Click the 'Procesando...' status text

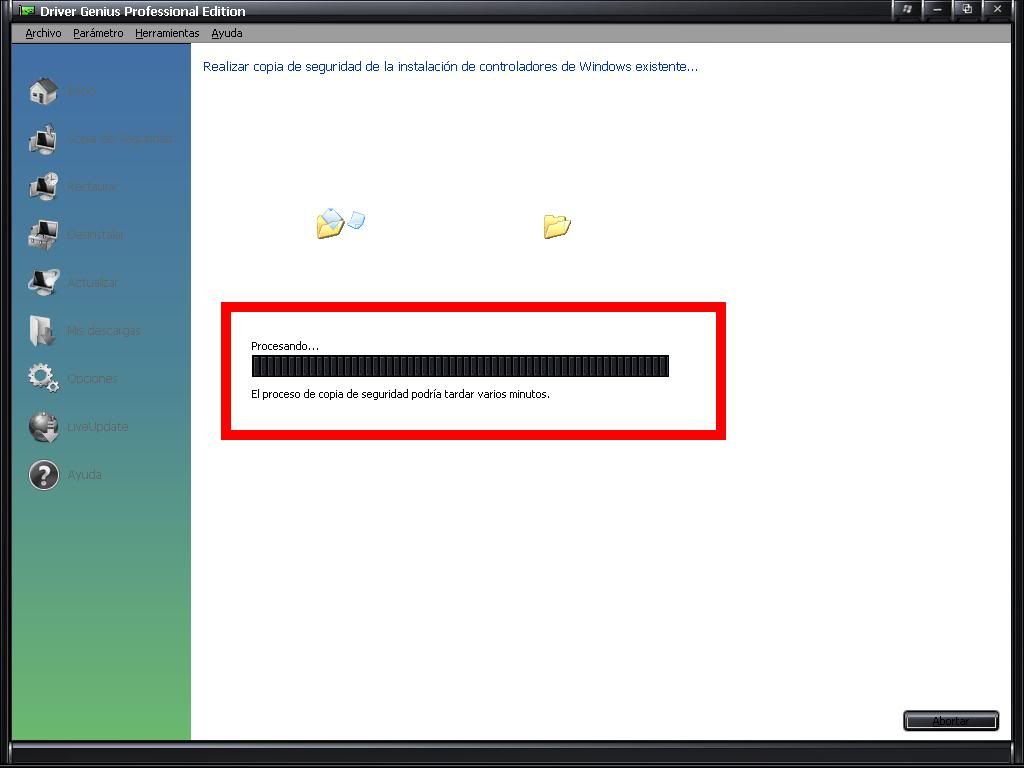coord(285,346)
